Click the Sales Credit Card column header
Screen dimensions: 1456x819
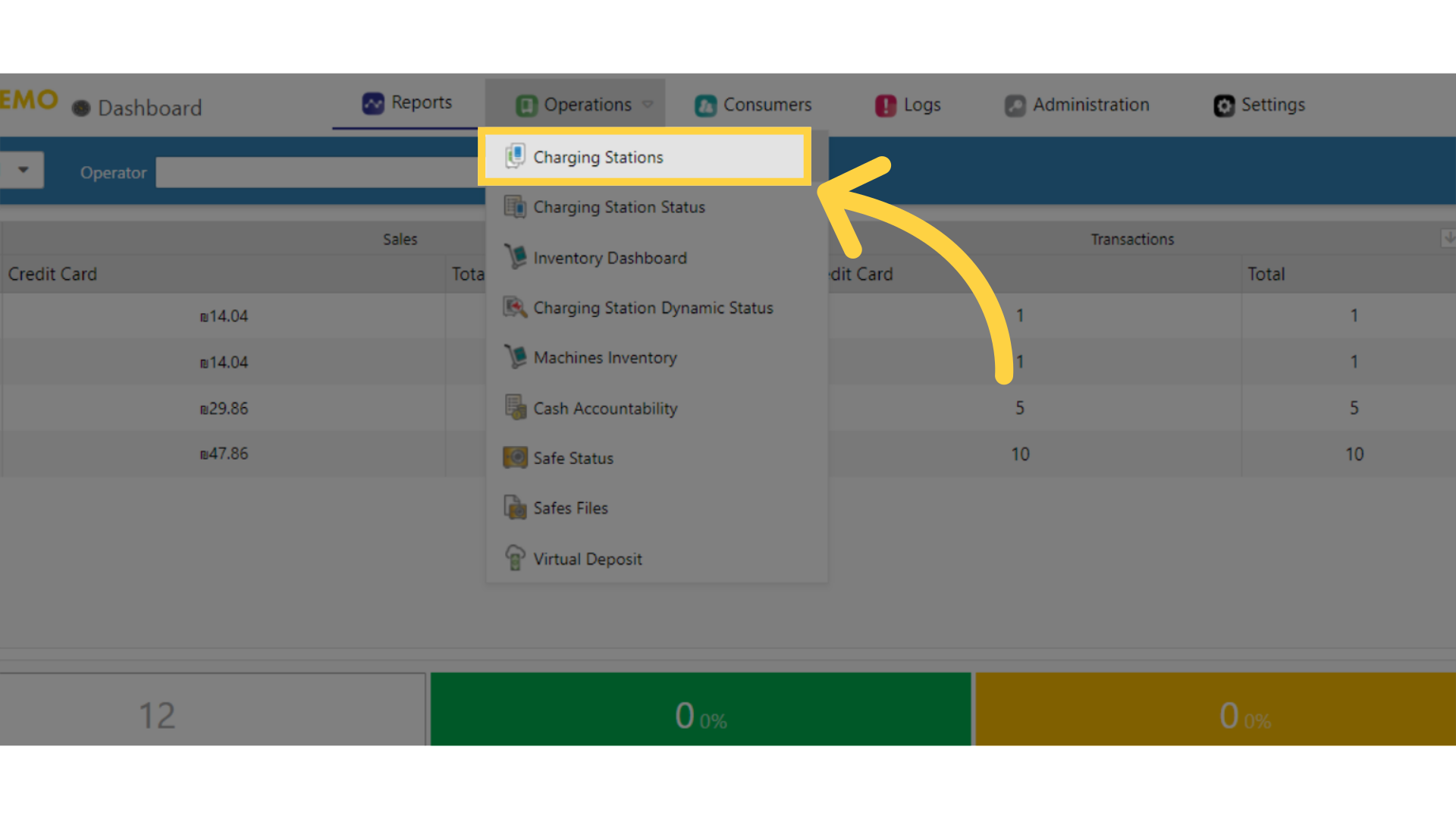click(223, 274)
